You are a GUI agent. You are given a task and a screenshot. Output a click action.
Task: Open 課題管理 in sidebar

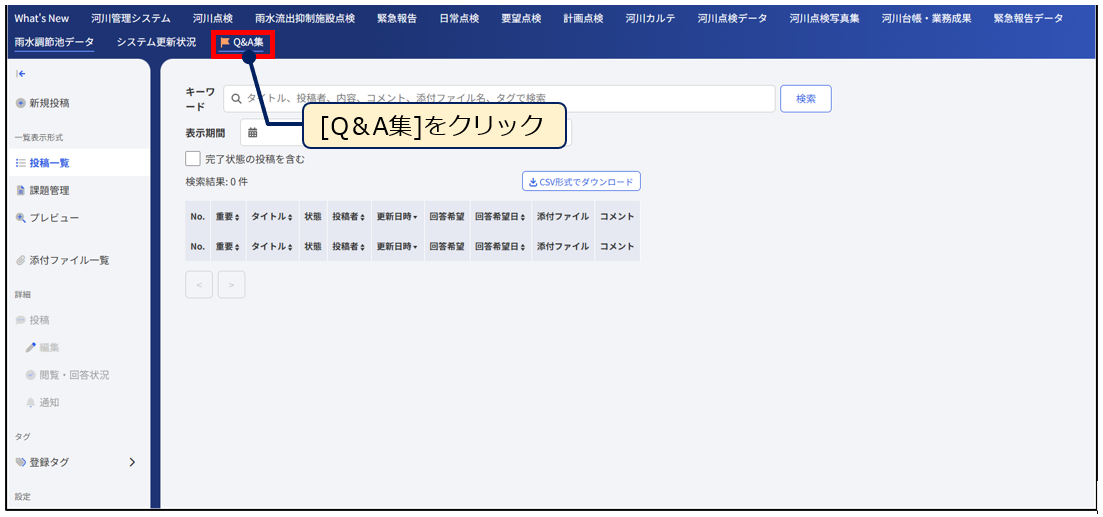click(49, 191)
